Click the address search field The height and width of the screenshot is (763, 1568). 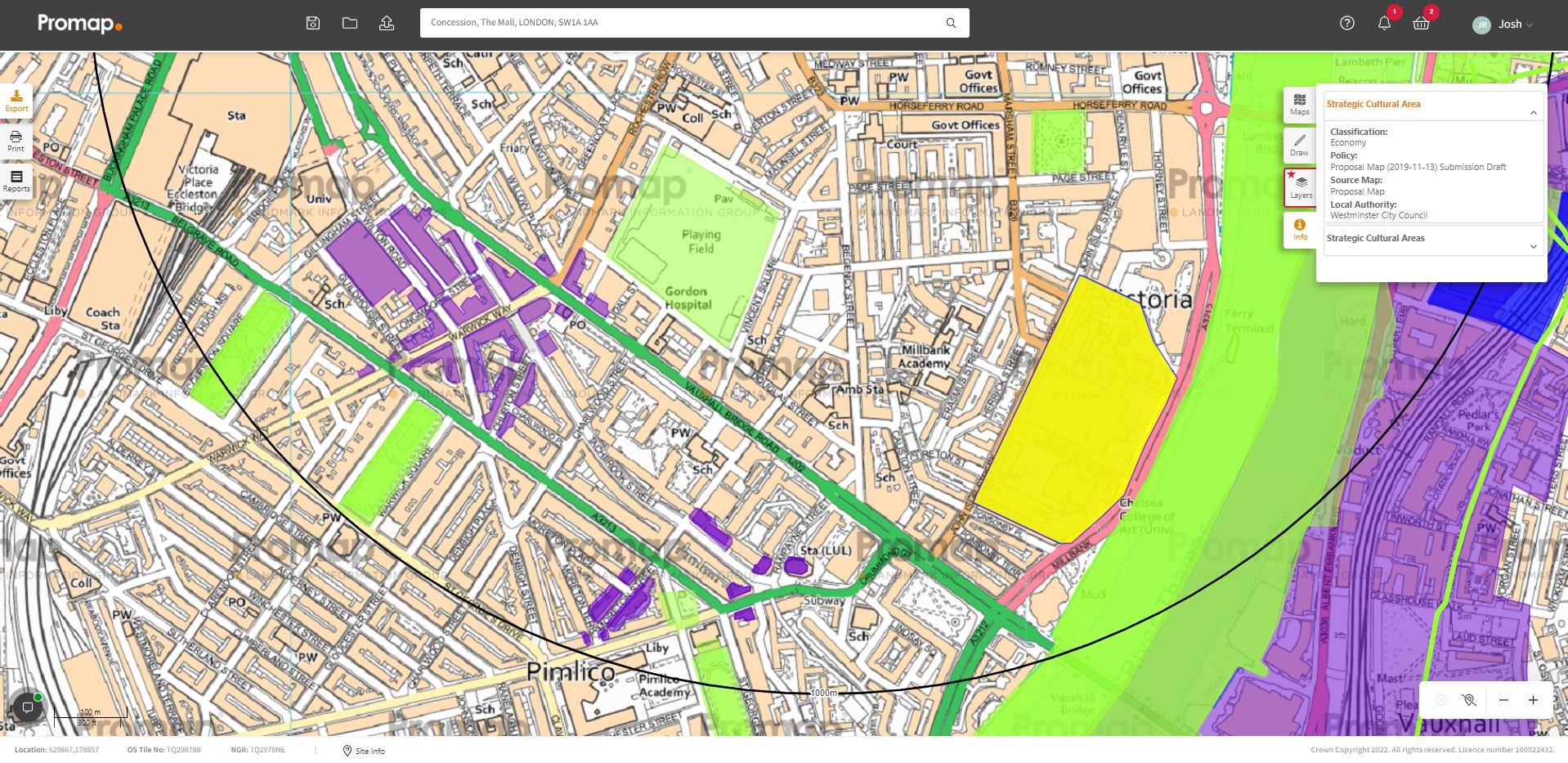pyautogui.click(x=685, y=23)
